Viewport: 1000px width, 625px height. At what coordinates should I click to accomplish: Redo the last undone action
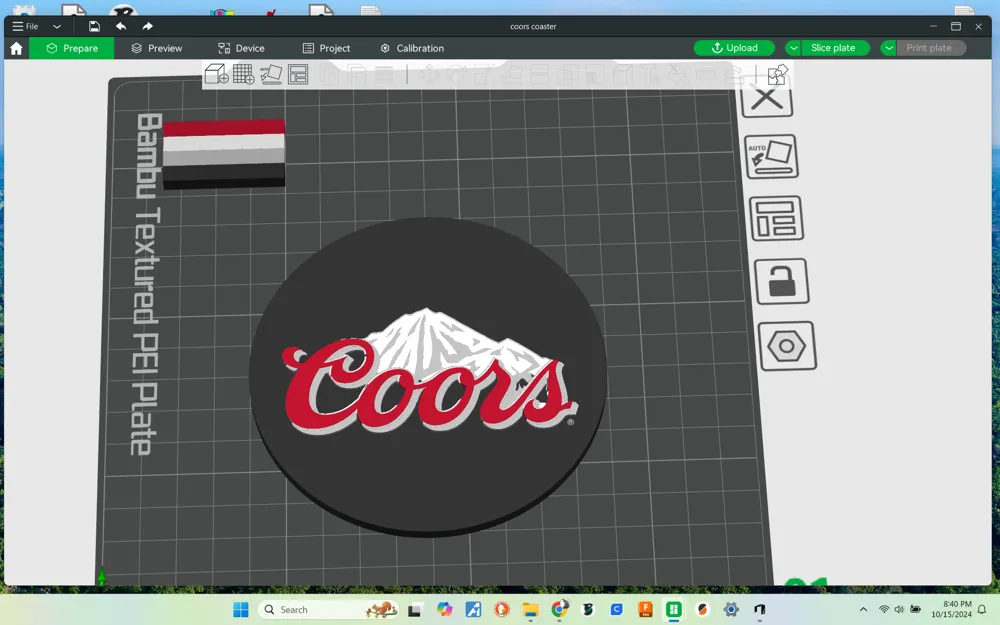click(x=147, y=26)
